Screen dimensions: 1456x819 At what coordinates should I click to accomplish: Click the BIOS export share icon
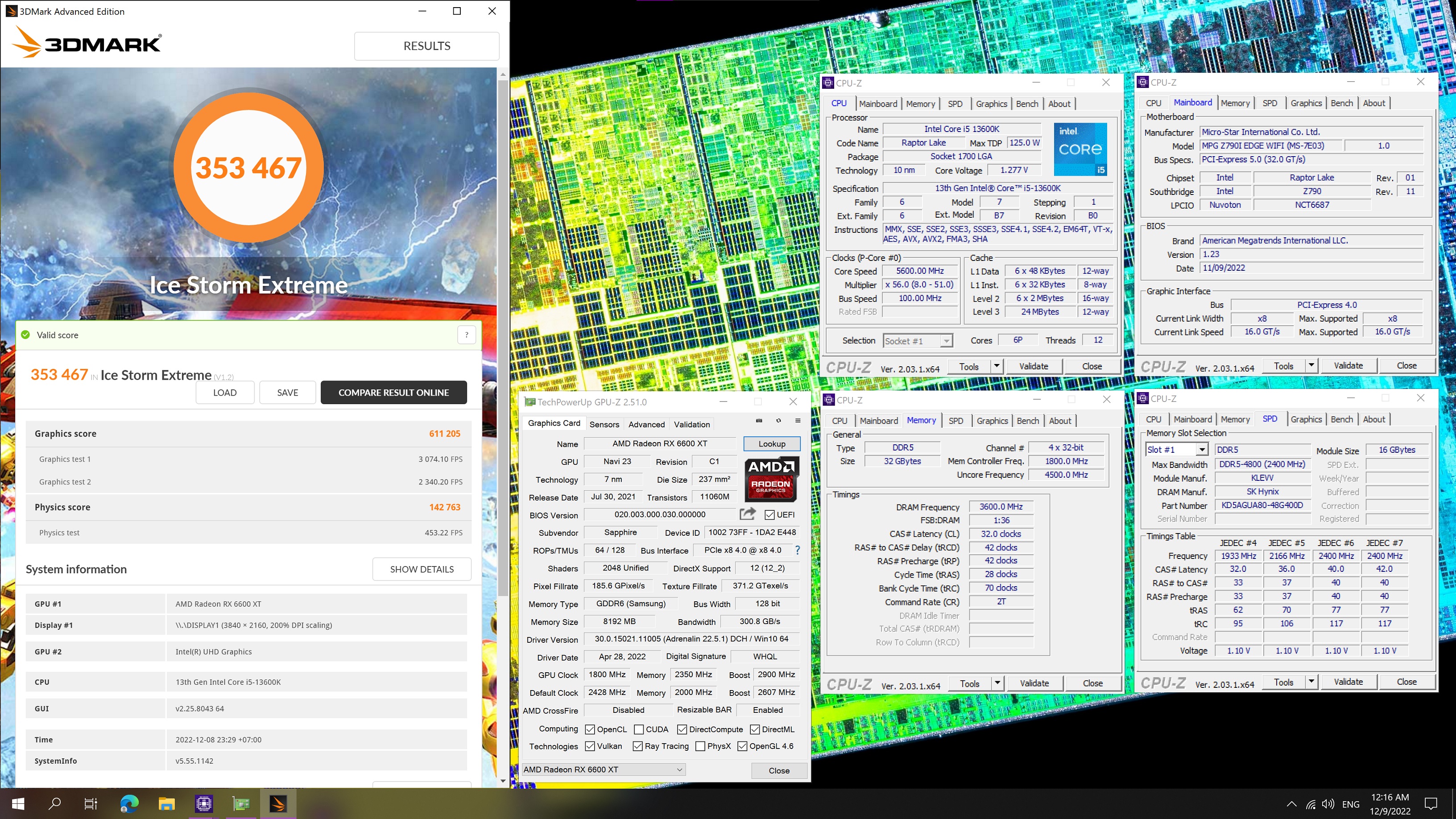747,514
